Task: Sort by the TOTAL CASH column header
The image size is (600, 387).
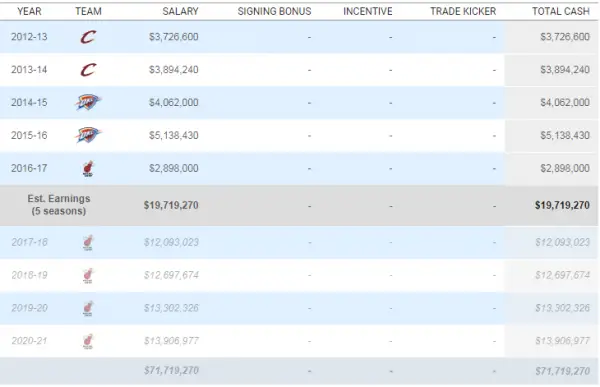Action: (x=561, y=11)
